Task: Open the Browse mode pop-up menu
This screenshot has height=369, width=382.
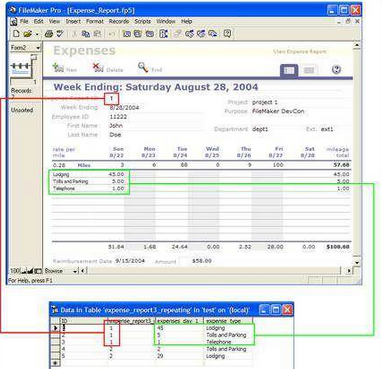Action: click(61, 271)
